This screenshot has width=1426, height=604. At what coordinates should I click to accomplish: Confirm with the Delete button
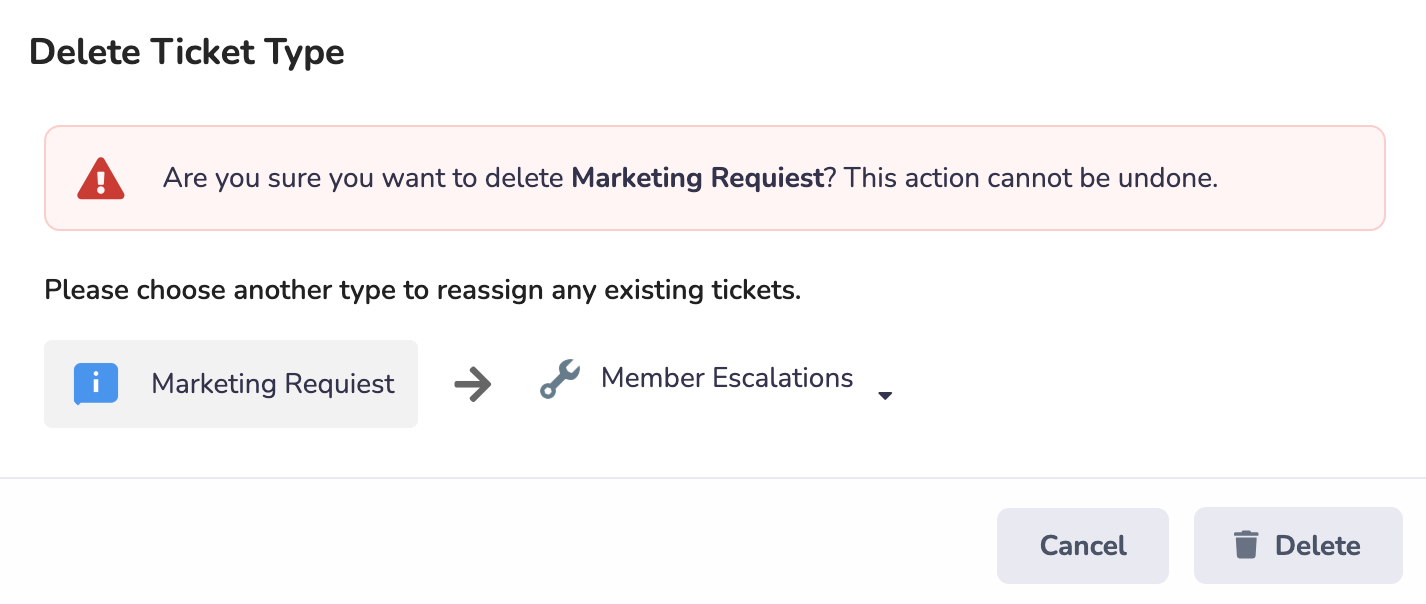click(x=1298, y=545)
